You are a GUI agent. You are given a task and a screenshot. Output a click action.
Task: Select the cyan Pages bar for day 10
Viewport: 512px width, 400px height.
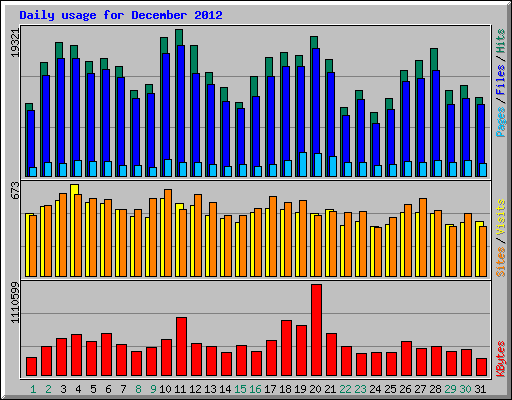pos(168,168)
